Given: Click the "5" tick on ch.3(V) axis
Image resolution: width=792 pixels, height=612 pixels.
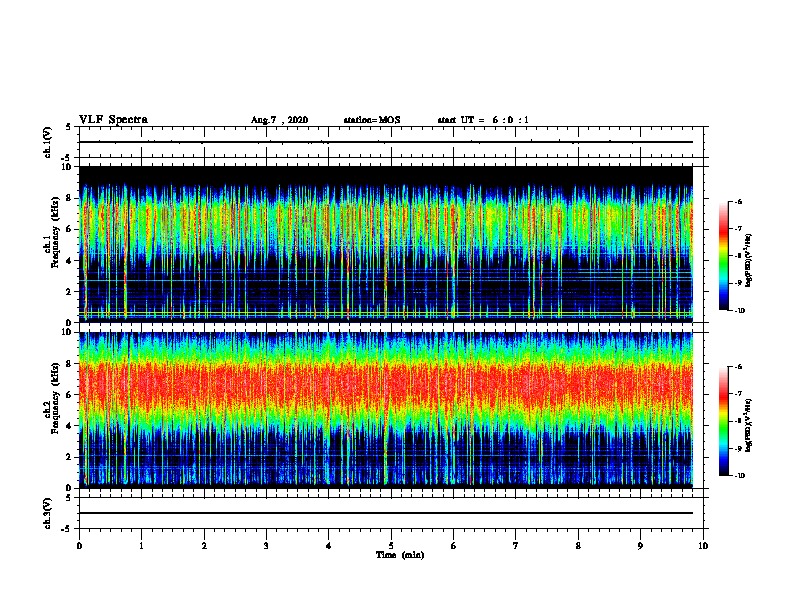Looking at the screenshot, I should pyautogui.click(x=69, y=498).
